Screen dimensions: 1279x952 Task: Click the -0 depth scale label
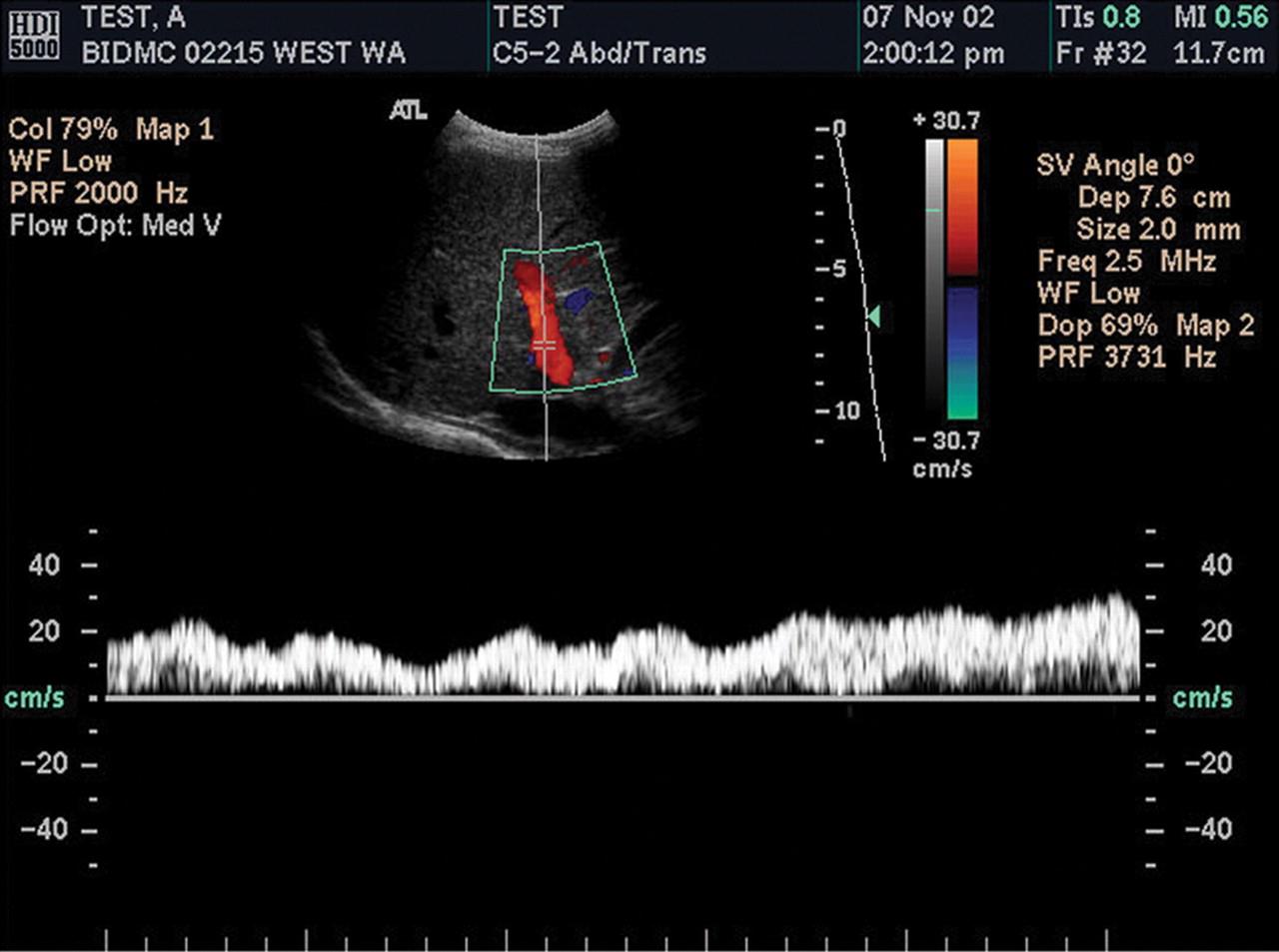point(831,129)
